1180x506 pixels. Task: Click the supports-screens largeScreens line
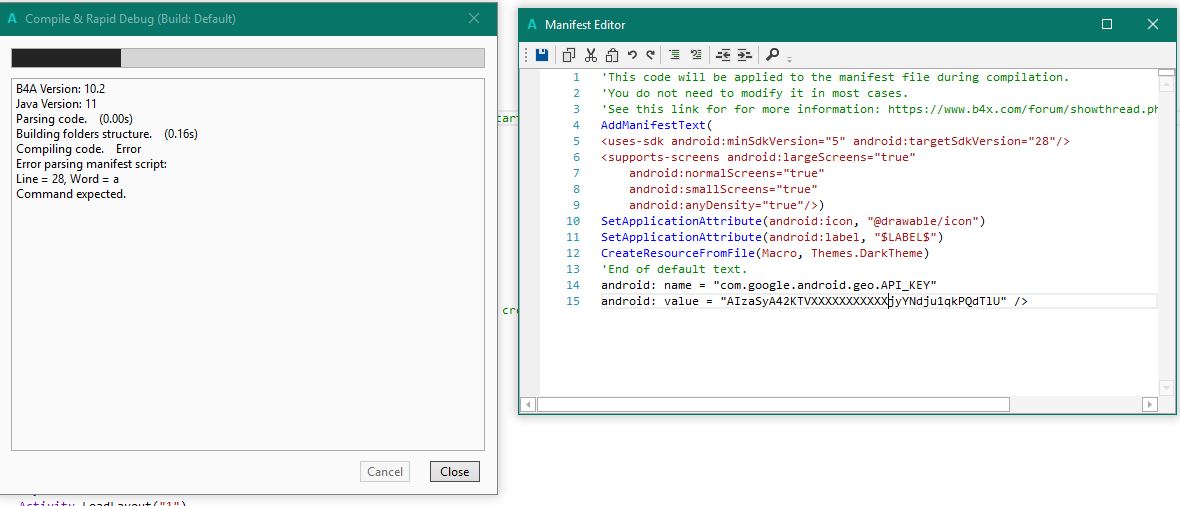[758, 157]
